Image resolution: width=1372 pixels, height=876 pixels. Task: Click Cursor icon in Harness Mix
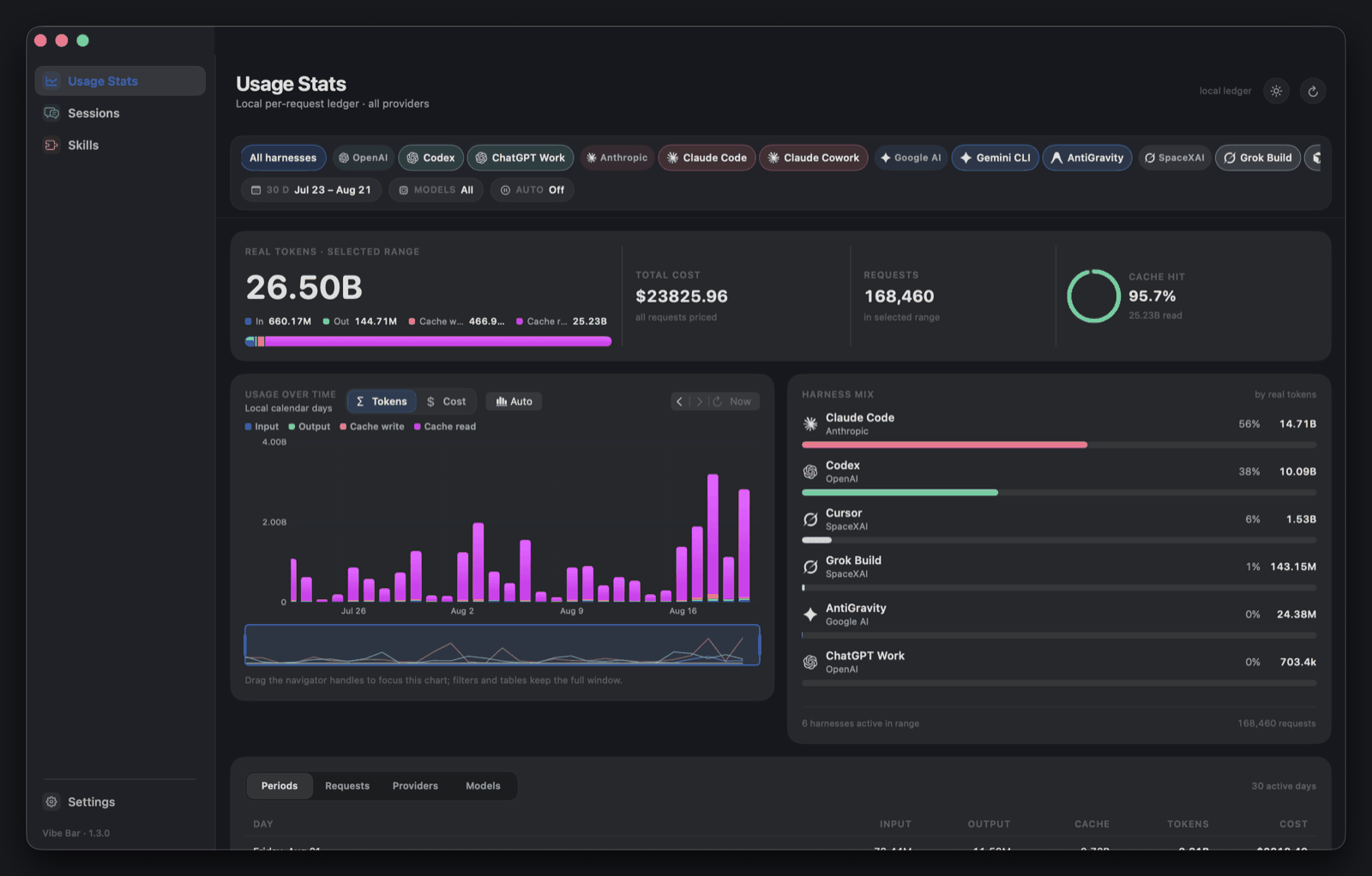click(810, 519)
